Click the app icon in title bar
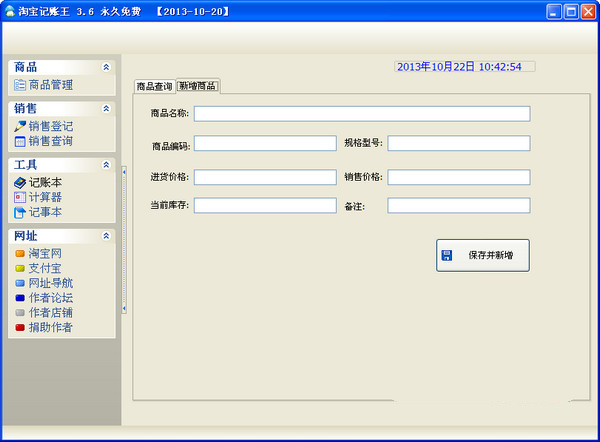The height and width of the screenshot is (442, 600). 10,11
